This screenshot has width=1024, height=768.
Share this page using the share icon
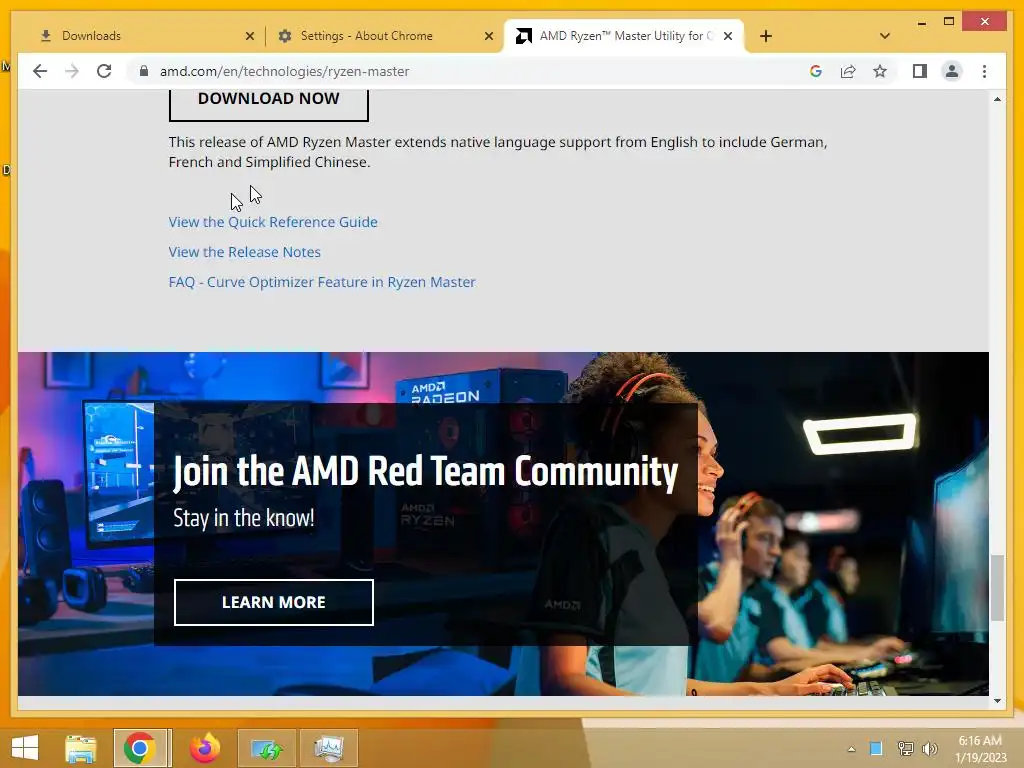[x=848, y=71]
